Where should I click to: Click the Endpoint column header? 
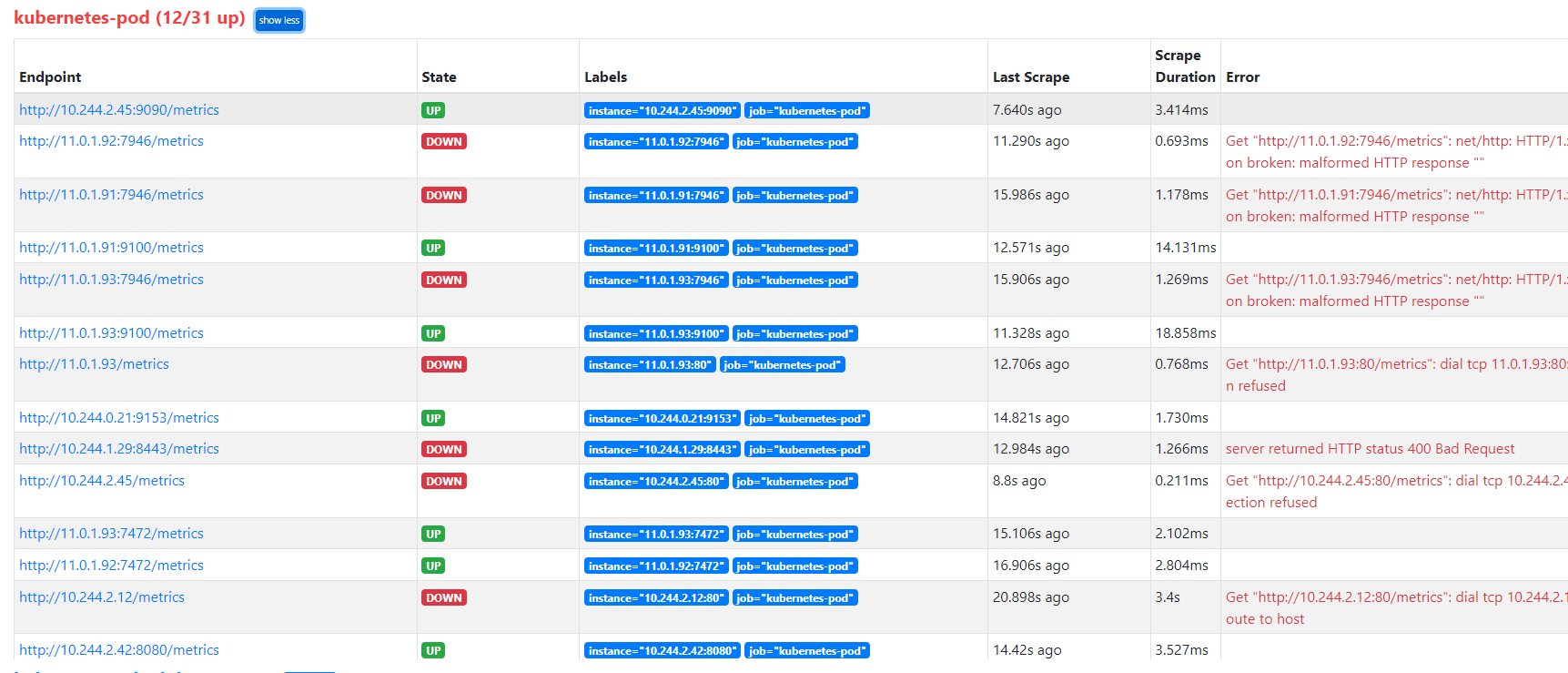(x=50, y=77)
